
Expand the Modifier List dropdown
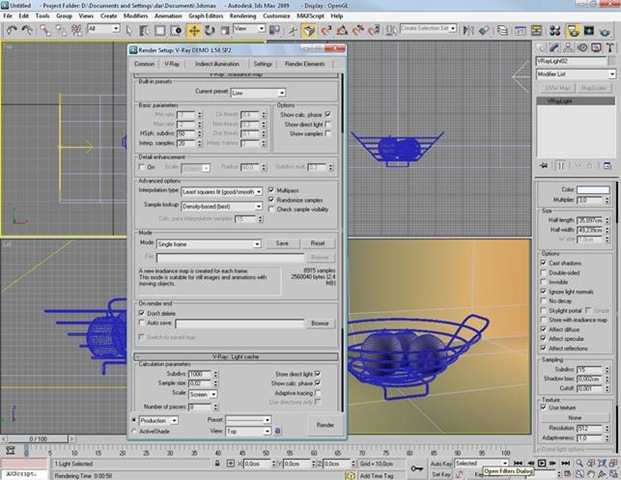click(x=578, y=75)
